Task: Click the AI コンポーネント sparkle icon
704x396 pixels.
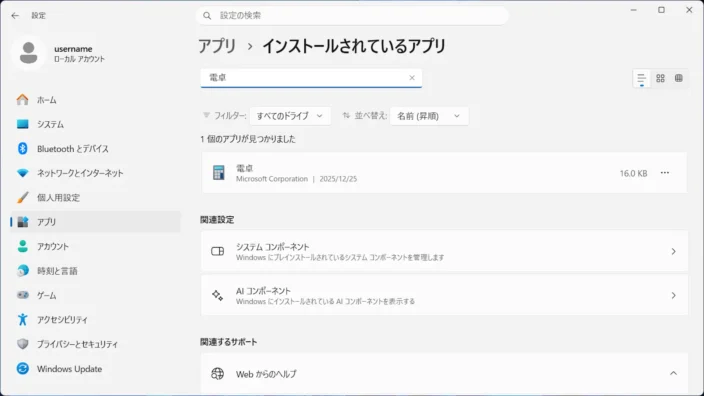Action: click(218, 295)
